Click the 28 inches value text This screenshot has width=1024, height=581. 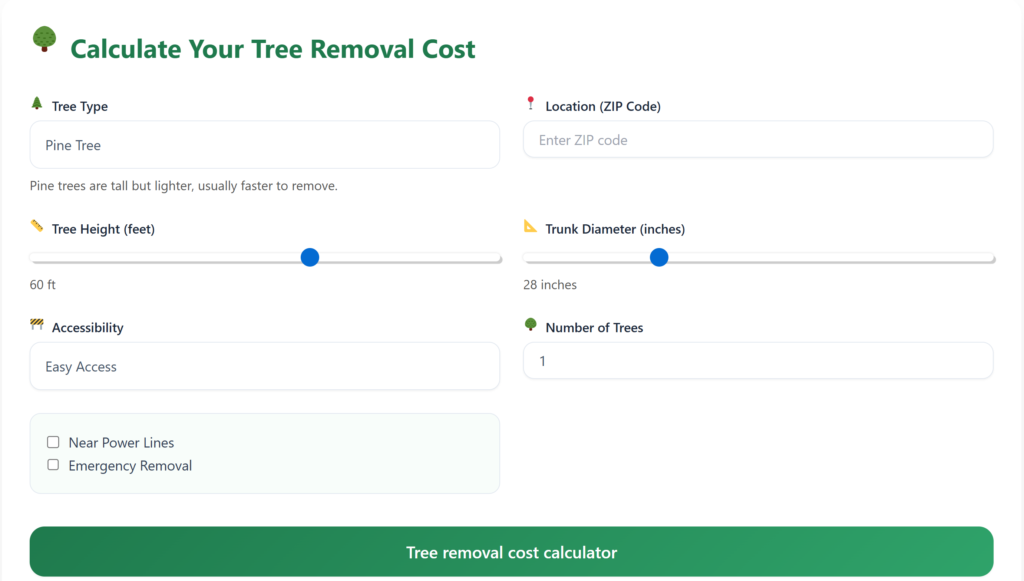[x=550, y=285]
